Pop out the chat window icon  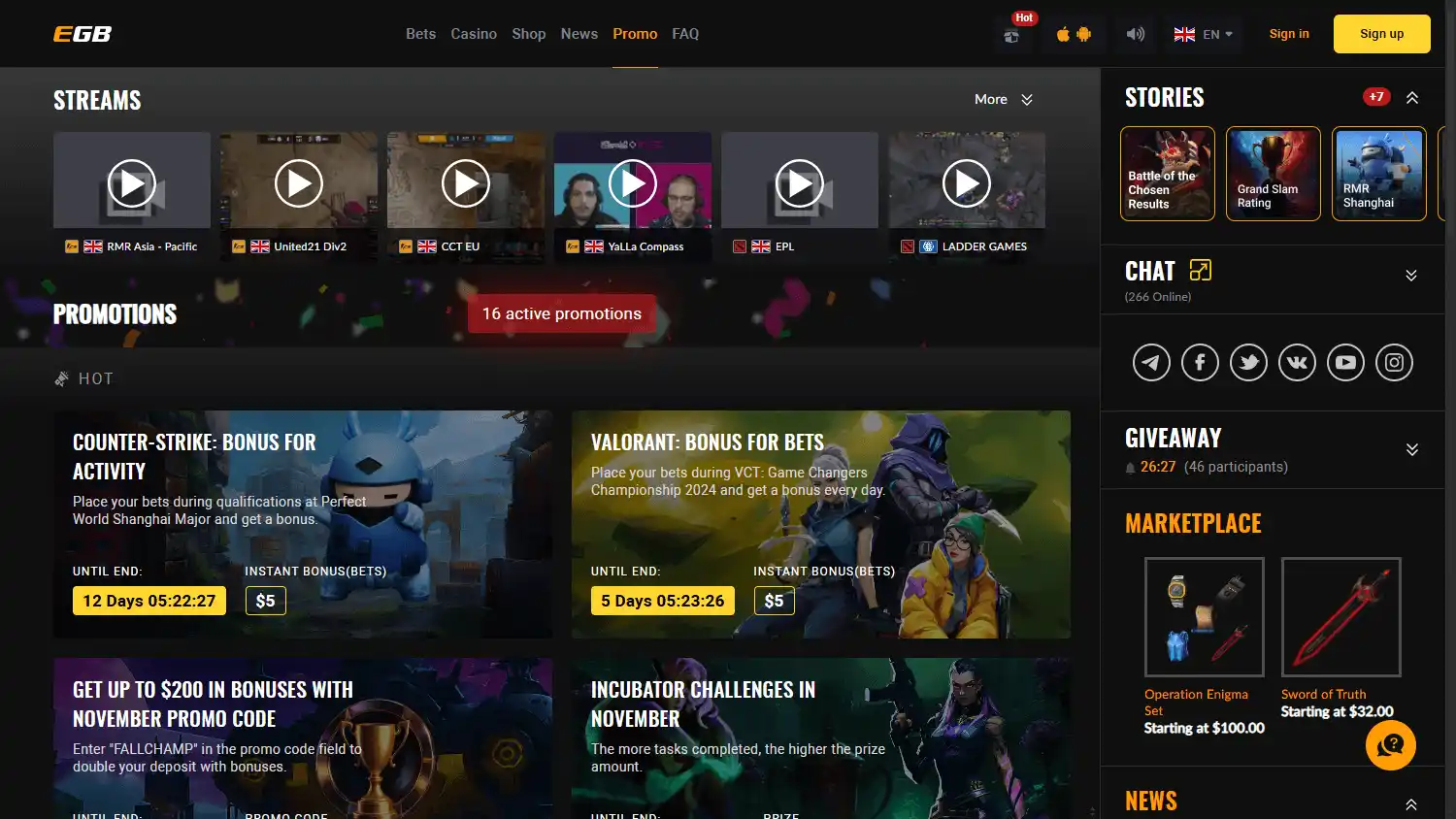[1200, 270]
